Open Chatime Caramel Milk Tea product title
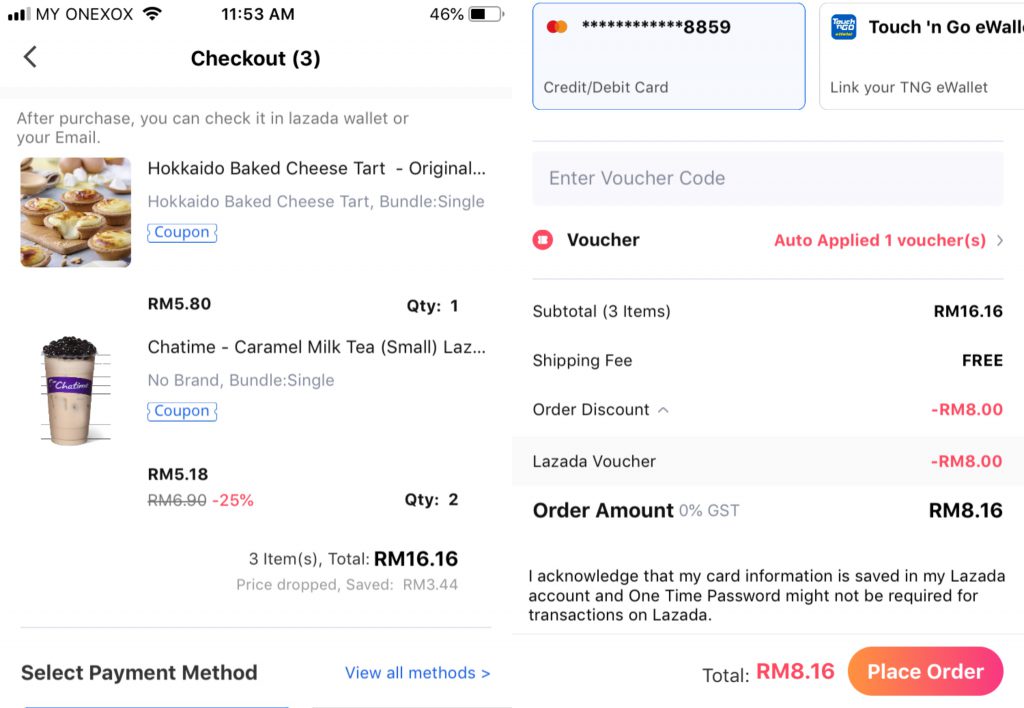Viewport: 1024px width, 708px height. click(x=316, y=347)
